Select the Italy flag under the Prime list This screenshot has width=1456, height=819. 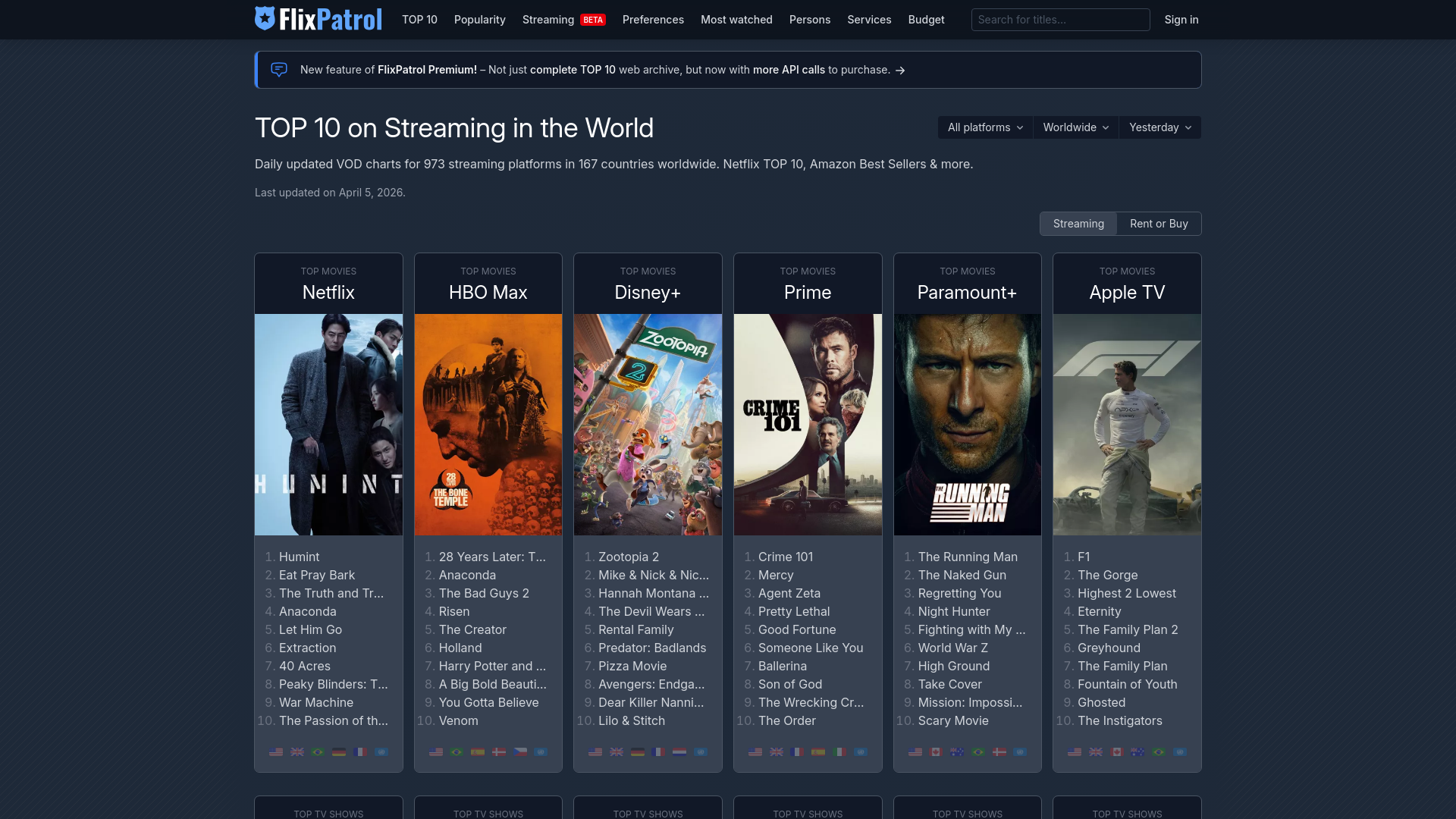click(x=839, y=752)
